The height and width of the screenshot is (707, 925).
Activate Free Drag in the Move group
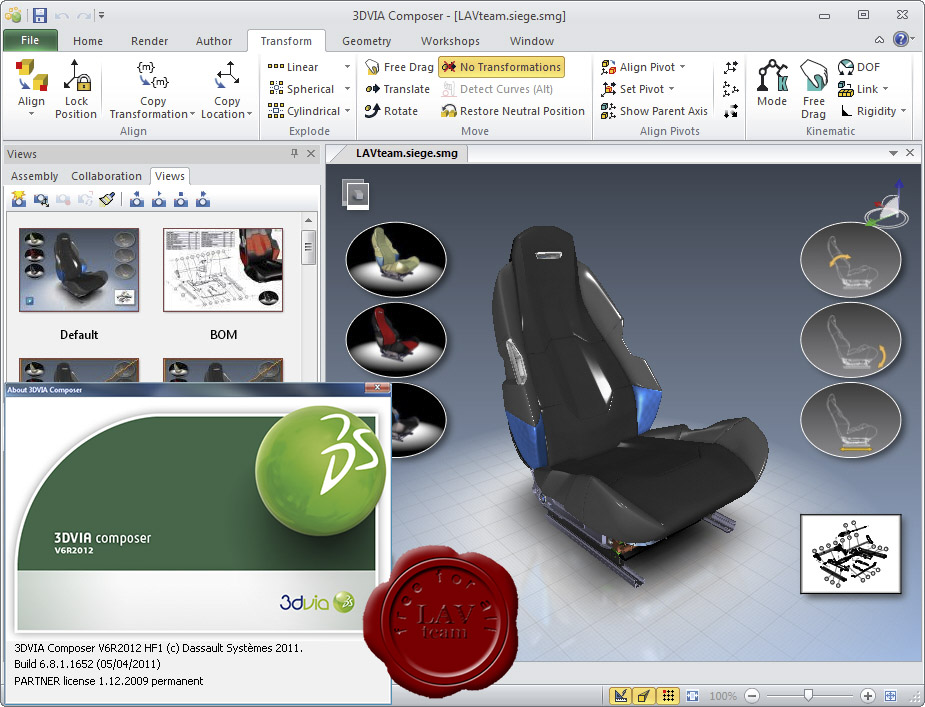point(399,67)
